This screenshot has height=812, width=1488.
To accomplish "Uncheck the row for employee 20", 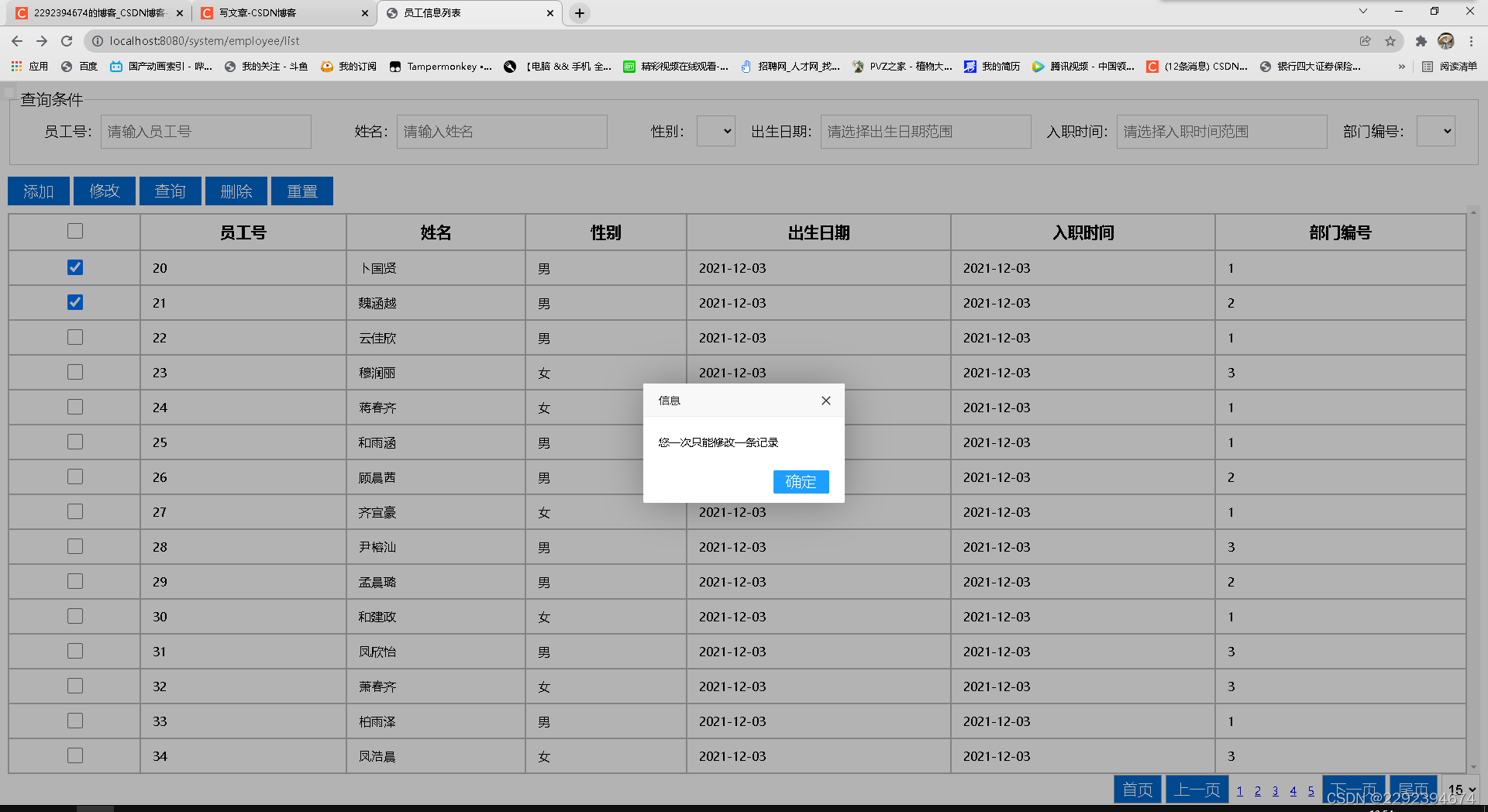I will coord(75,267).
